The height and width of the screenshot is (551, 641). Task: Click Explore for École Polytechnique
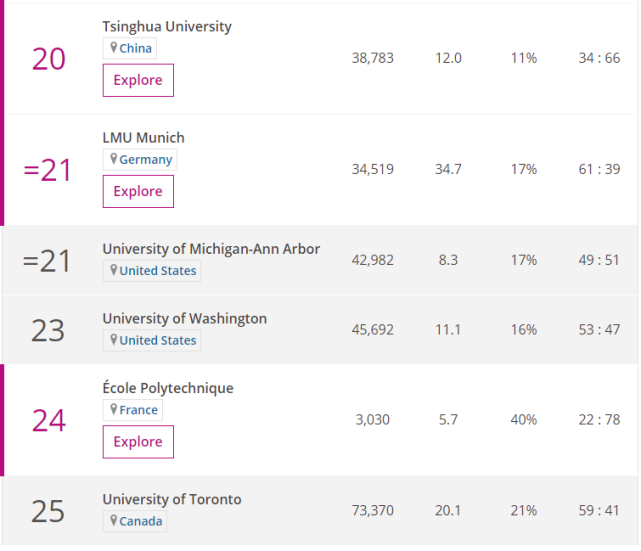(x=138, y=442)
